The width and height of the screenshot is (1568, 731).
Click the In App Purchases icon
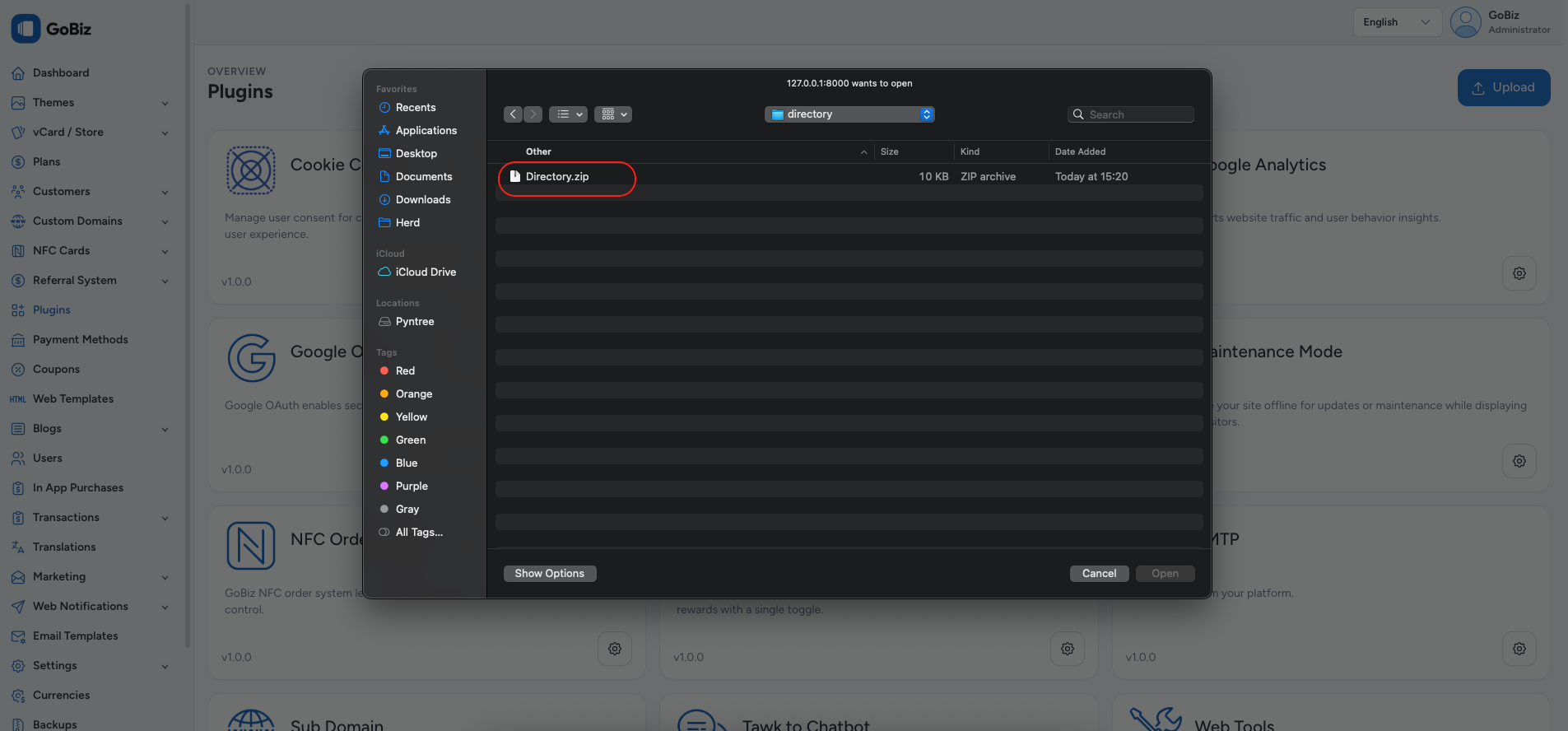tap(18, 488)
